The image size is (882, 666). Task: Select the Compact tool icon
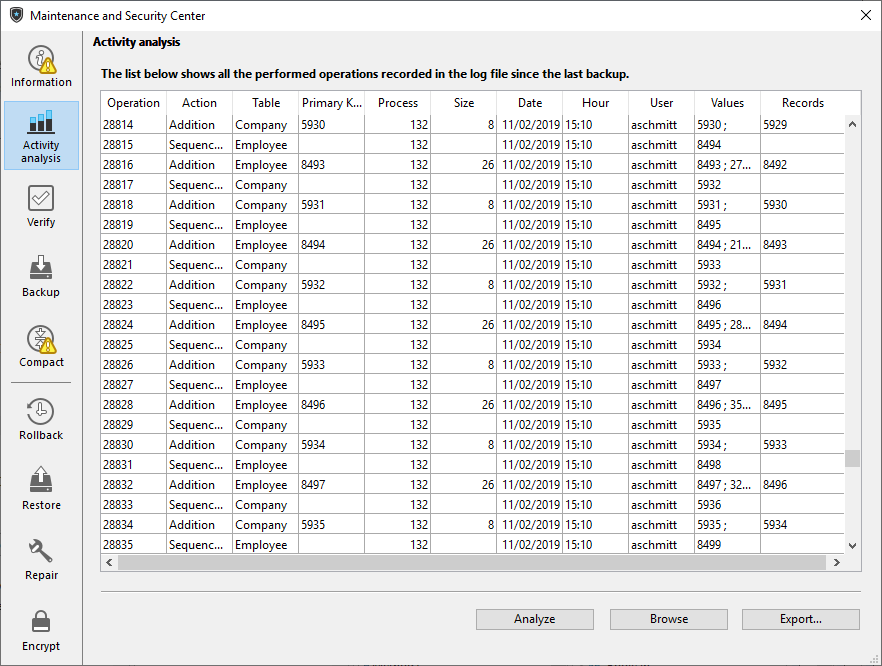(x=41, y=340)
